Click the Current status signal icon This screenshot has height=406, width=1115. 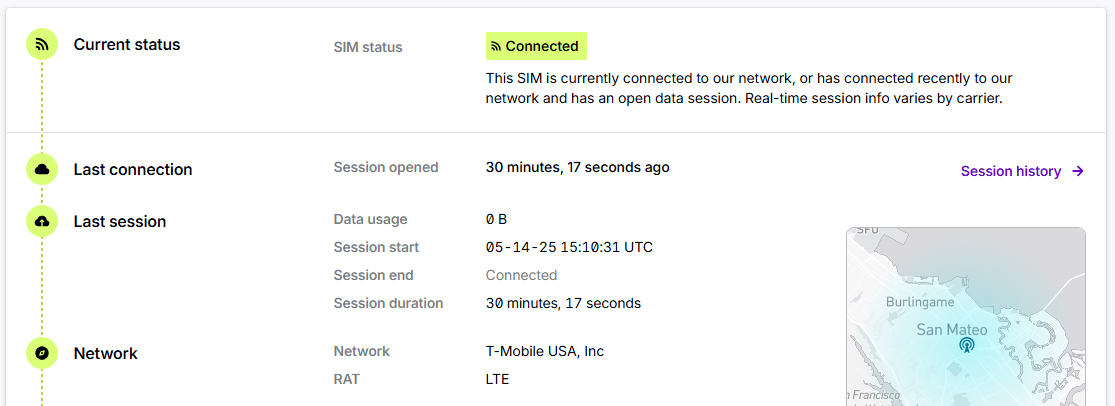click(x=42, y=45)
